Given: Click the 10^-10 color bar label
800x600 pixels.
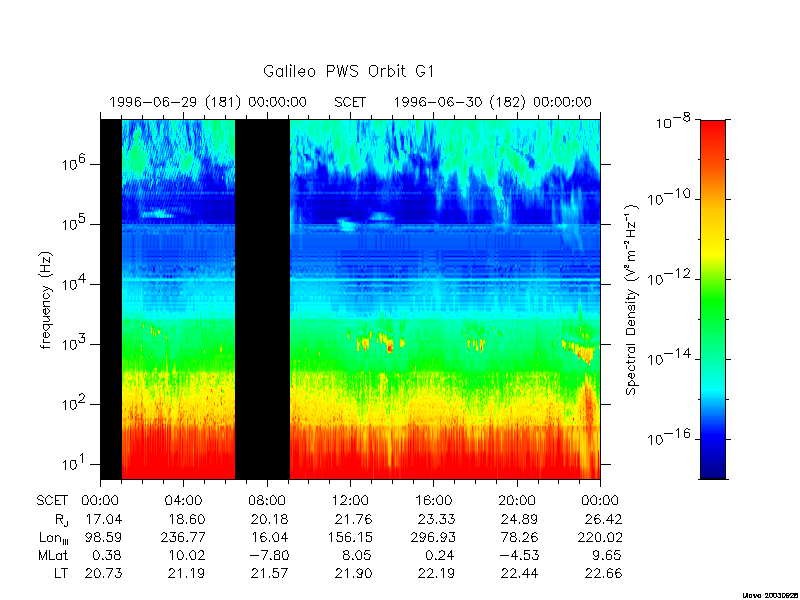Looking at the screenshot, I should [x=669, y=197].
